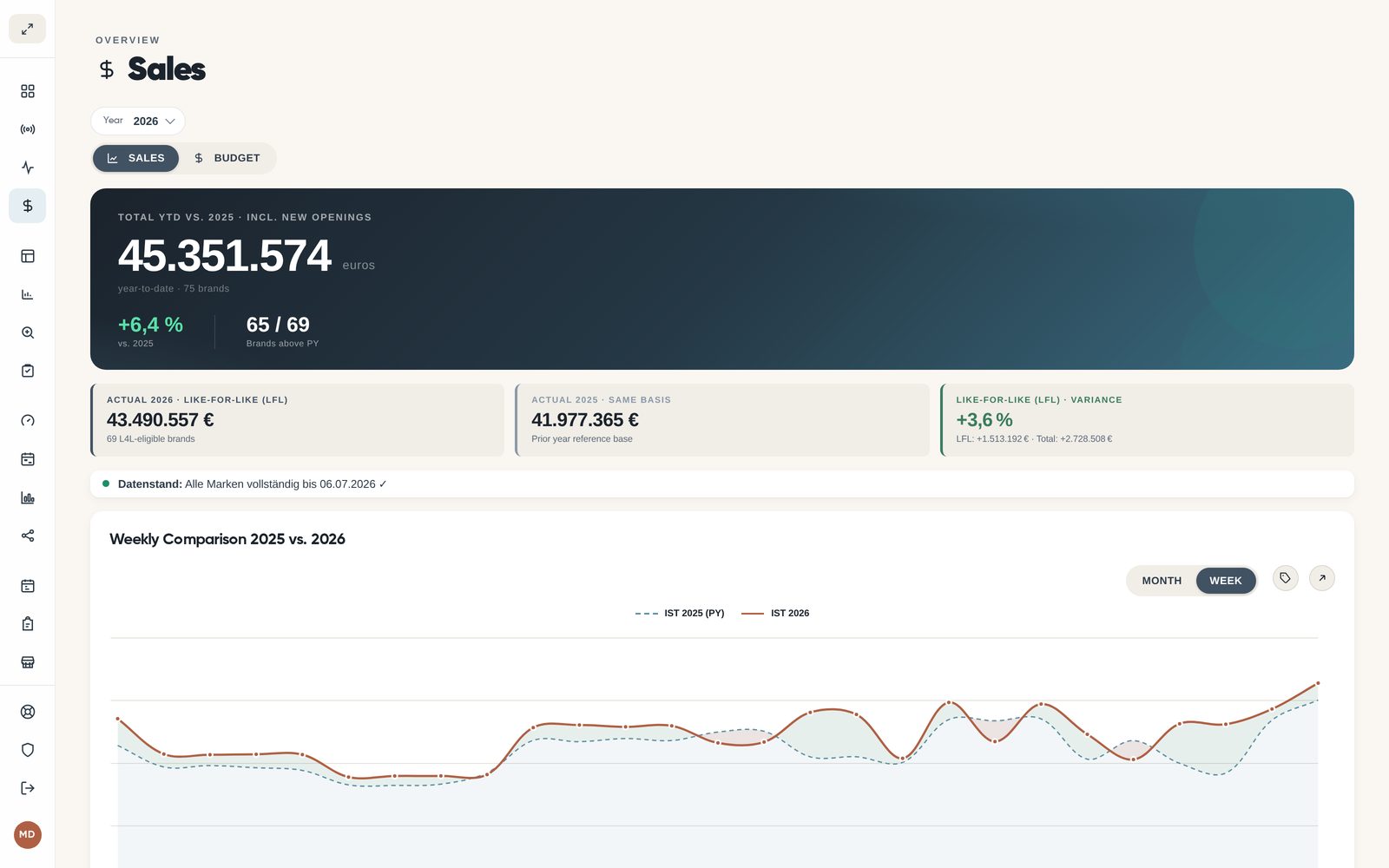Toggle the IST 2025 (PY) legend series

pyautogui.click(x=680, y=613)
